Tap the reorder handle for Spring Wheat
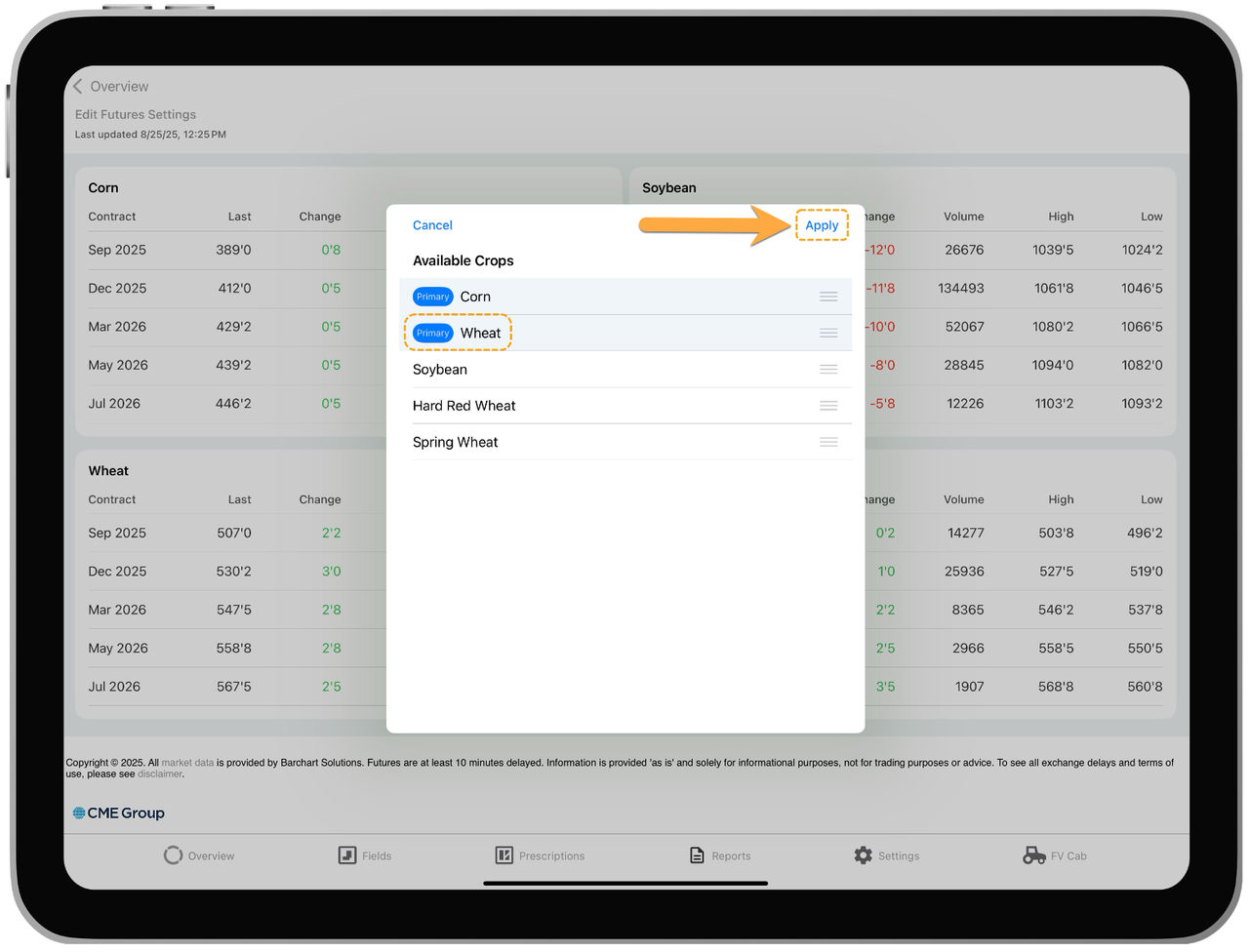The width and height of the screenshot is (1249, 952). (x=828, y=442)
